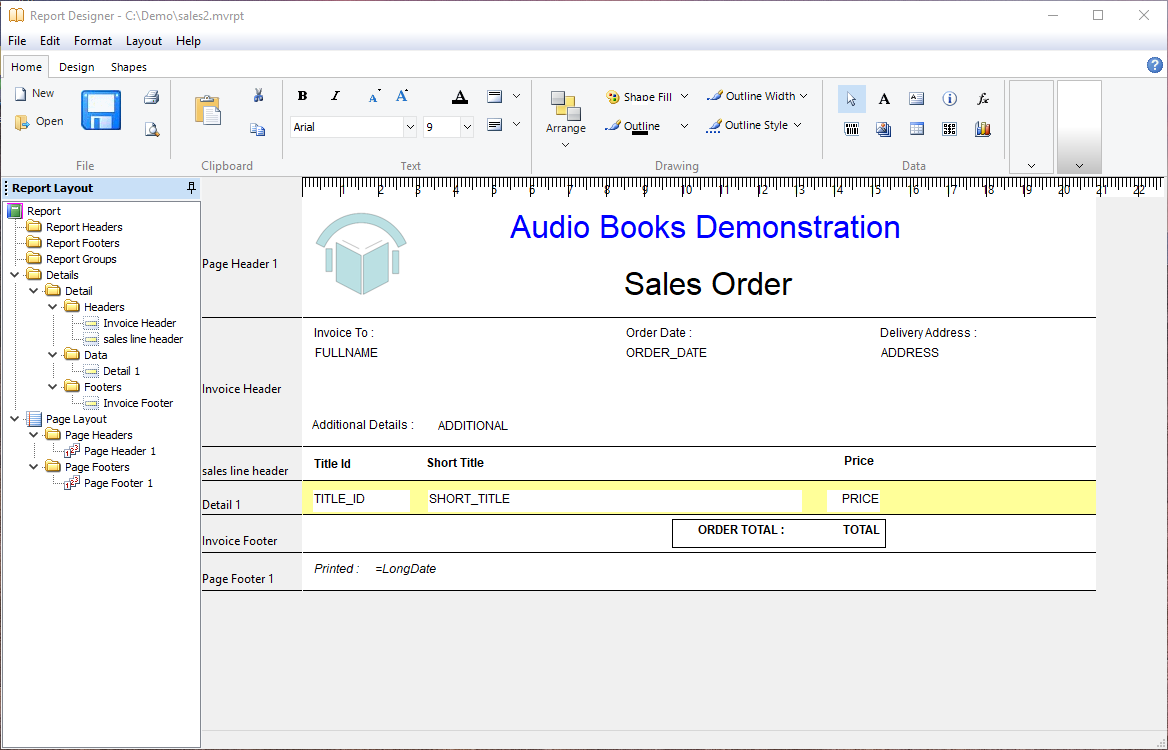Toggle bold formatting
The image size is (1168, 750).
point(303,96)
